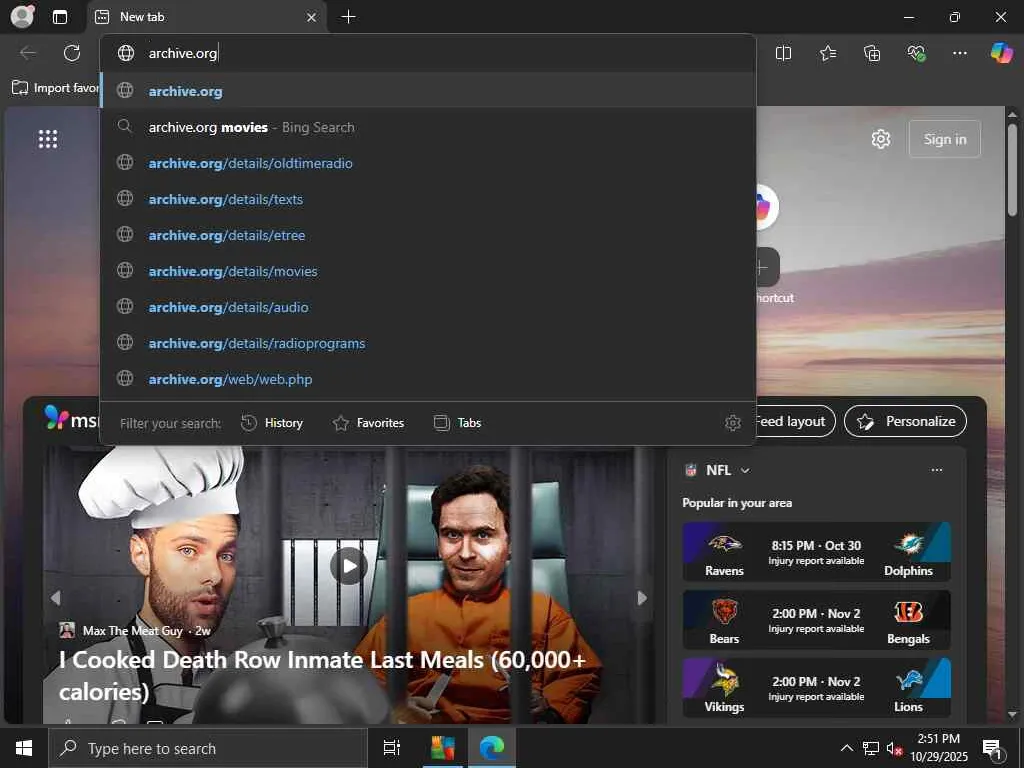This screenshot has width=1024, height=768.
Task: Click the MSN logo
Action: (x=71, y=419)
